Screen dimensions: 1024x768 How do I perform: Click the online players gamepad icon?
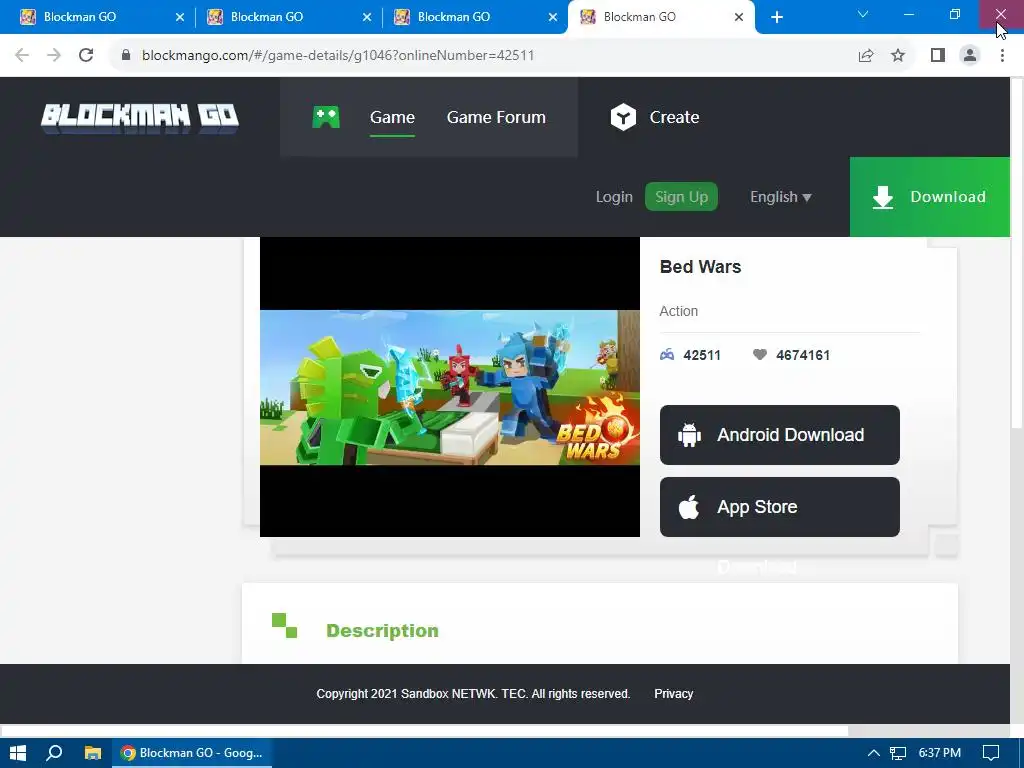tap(667, 355)
